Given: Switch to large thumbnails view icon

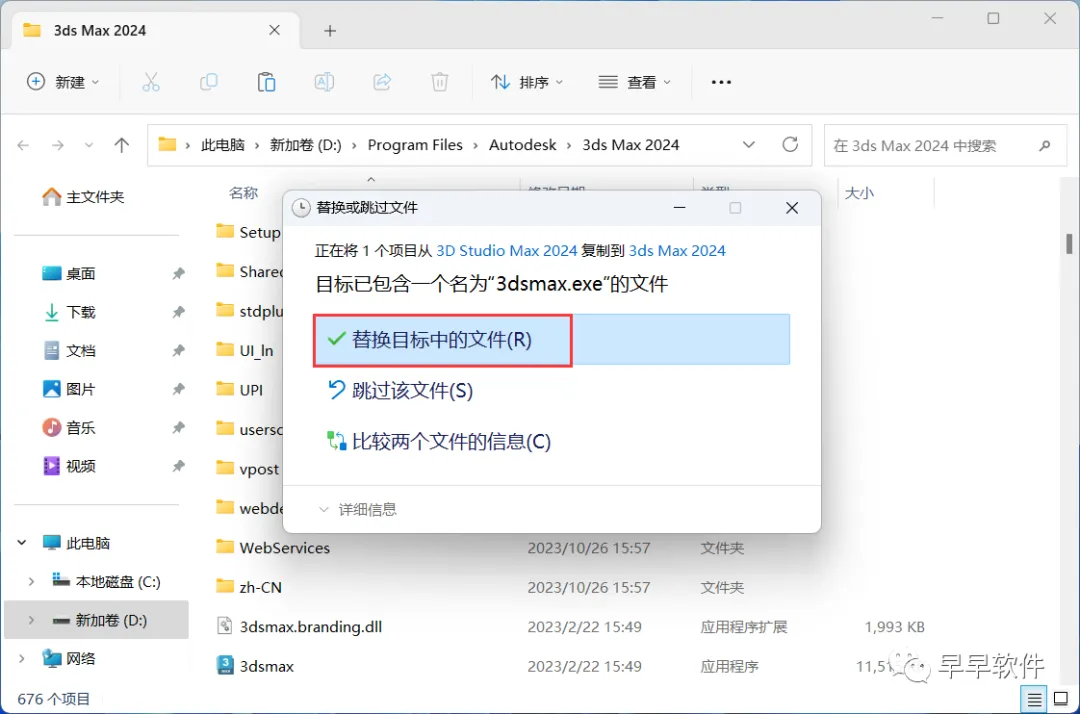Looking at the screenshot, I should [1061, 700].
